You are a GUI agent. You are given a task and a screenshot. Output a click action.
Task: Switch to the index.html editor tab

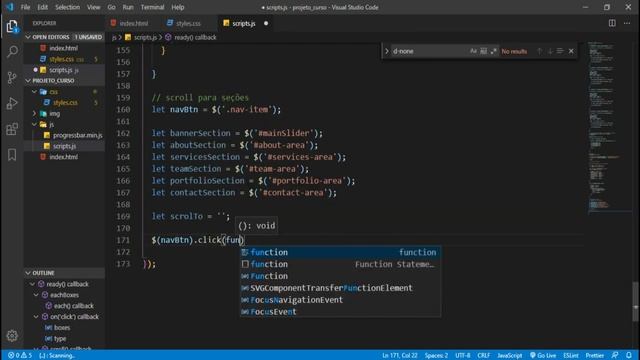133,23
